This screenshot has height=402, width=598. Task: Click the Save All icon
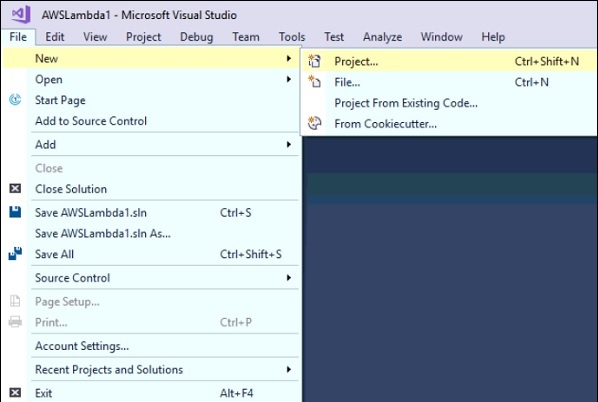(15, 254)
